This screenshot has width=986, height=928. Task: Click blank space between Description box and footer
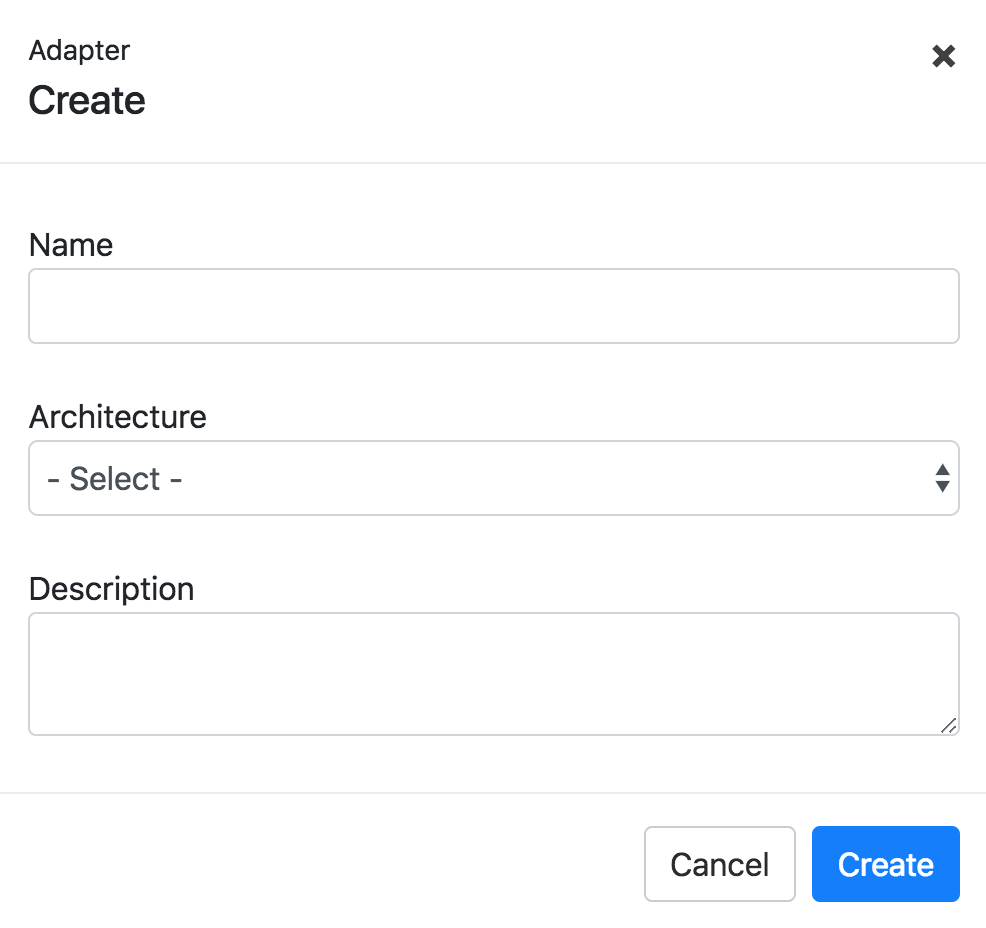tap(494, 765)
